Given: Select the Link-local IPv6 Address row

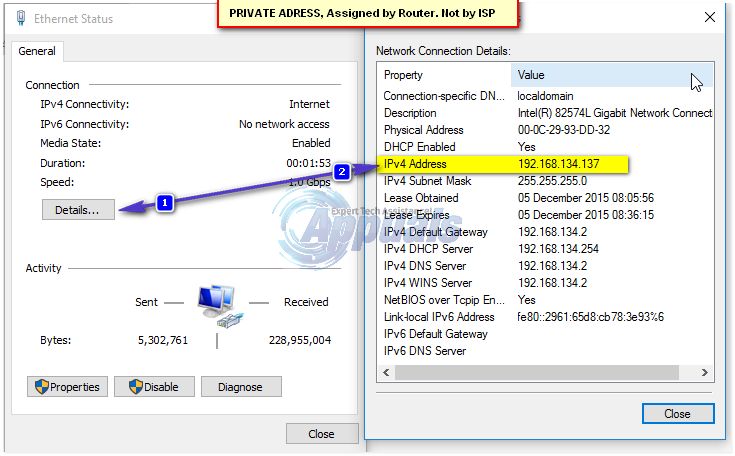Looking at the screenshot, I should [545, 317].
